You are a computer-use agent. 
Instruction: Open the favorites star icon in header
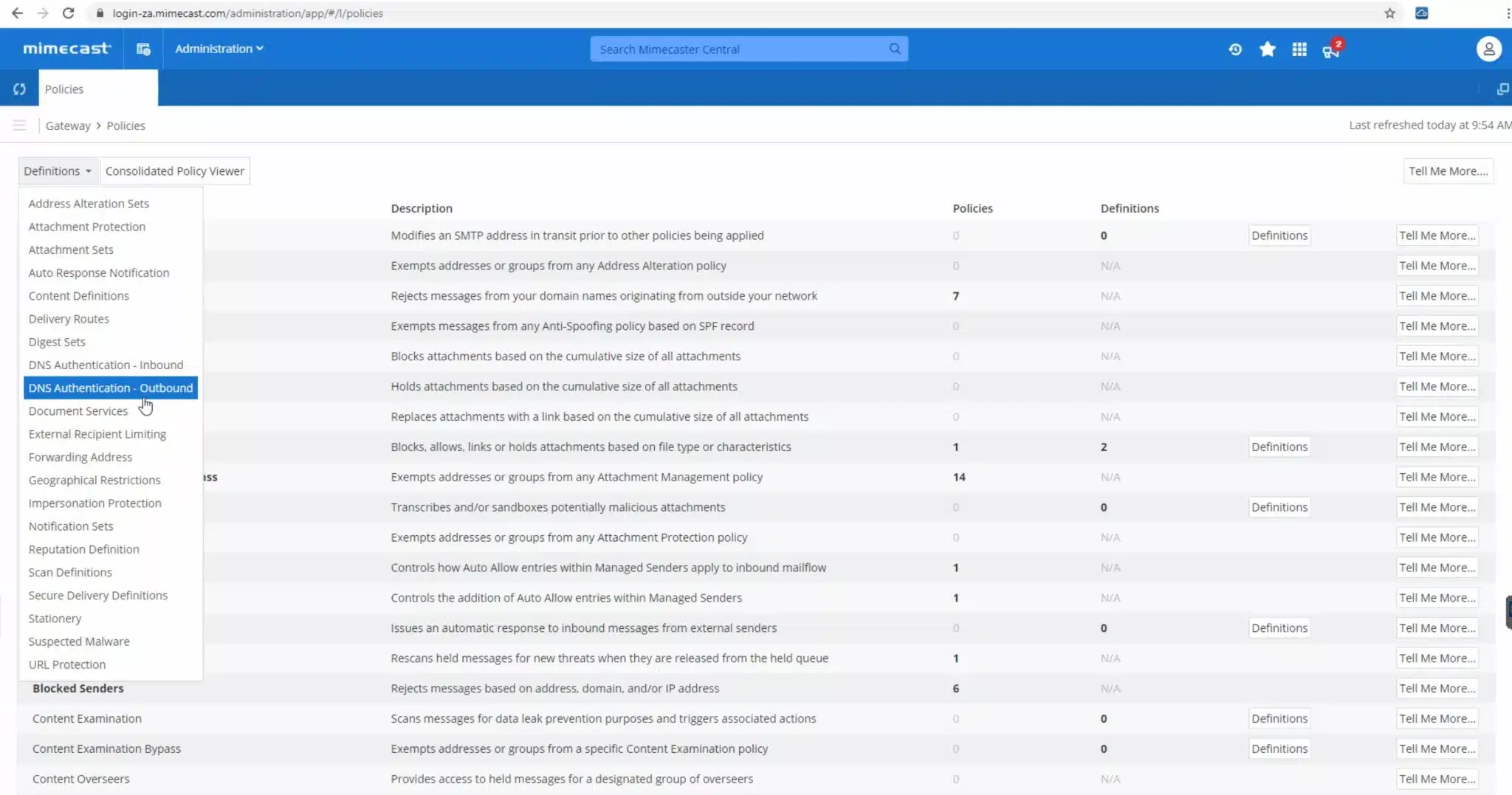[1267, 49]
